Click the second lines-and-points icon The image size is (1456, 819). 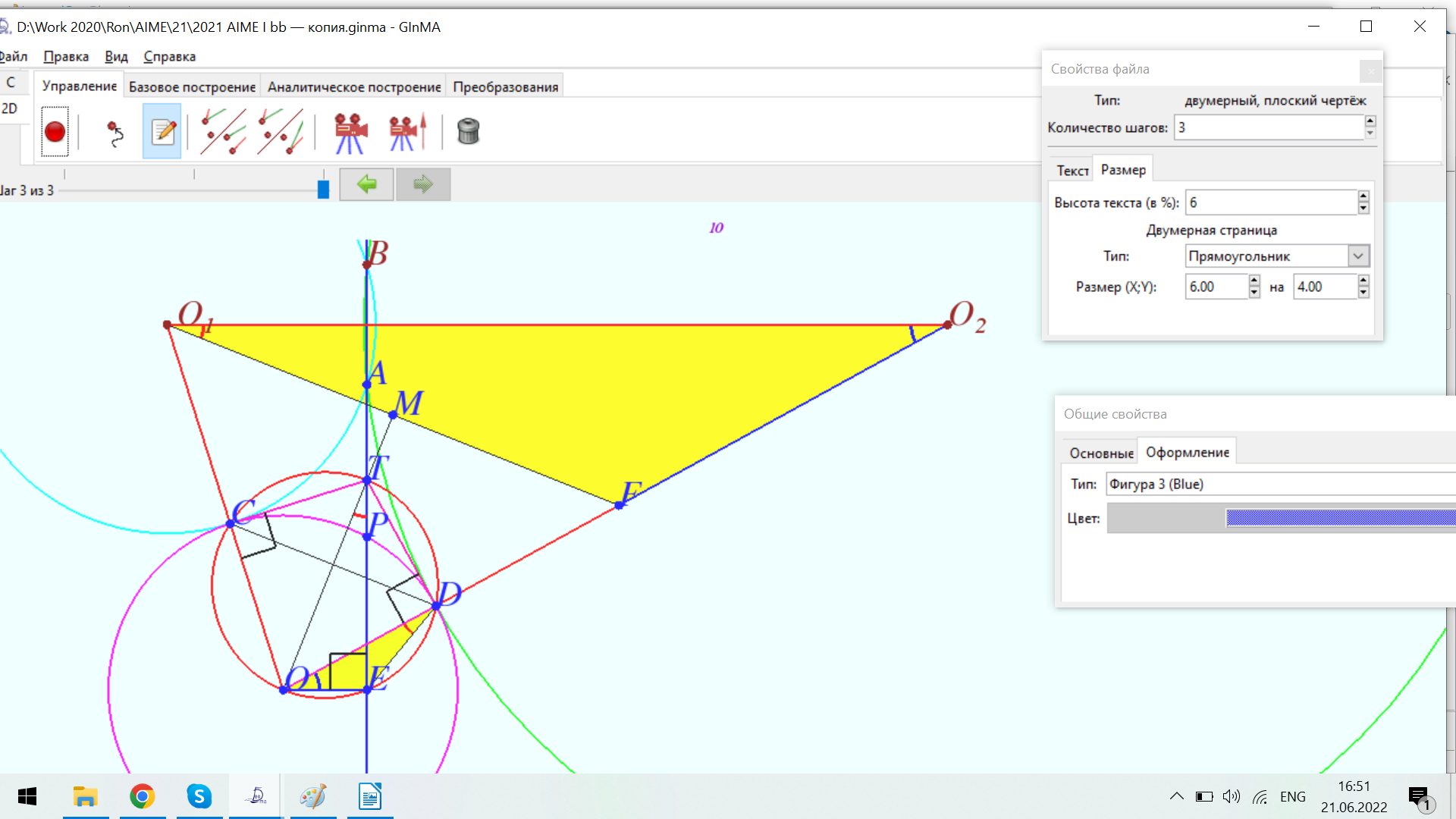pyautogui.click(x=280, y=132)
